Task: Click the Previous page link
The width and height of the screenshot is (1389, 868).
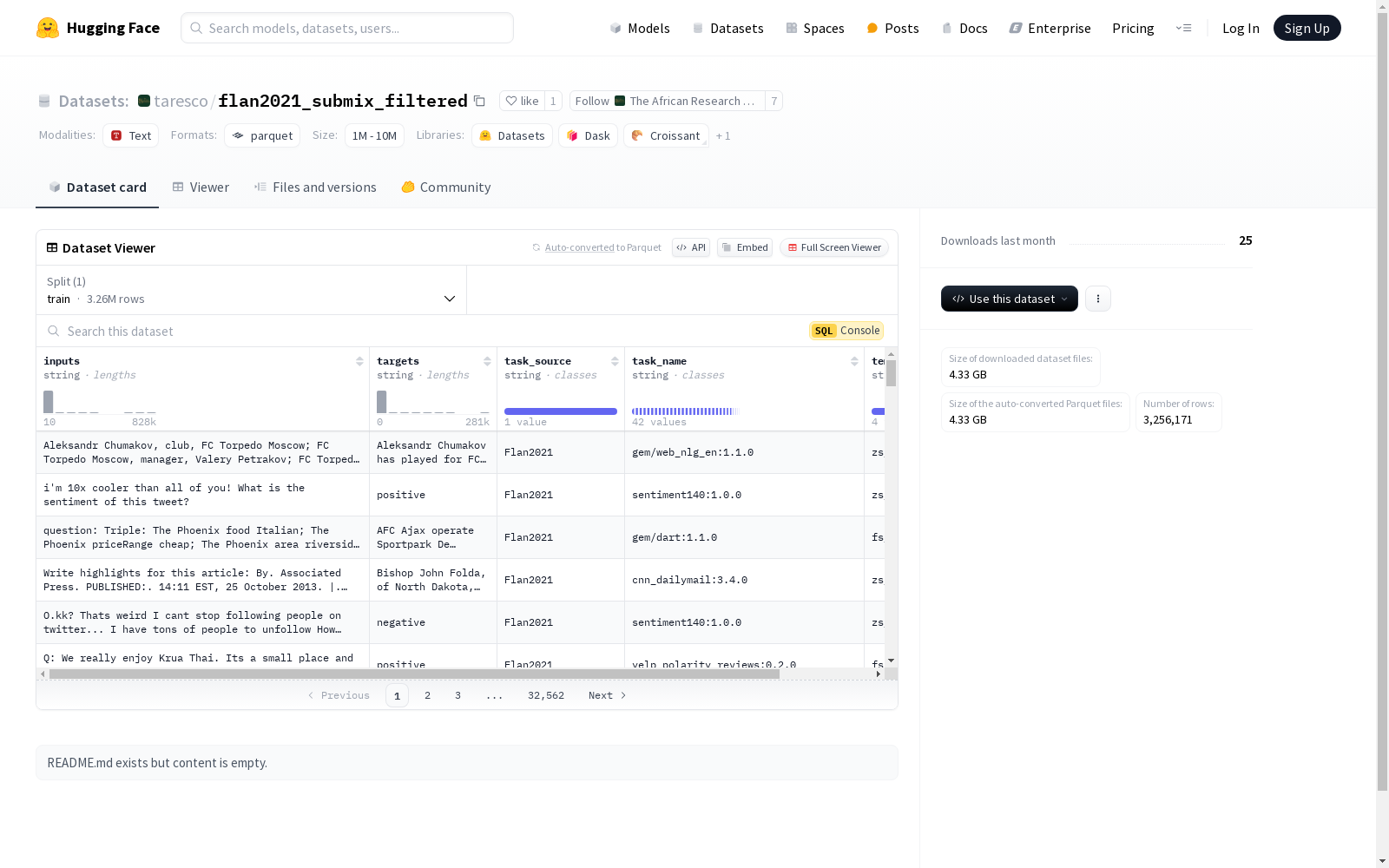Action: point(339,695)
